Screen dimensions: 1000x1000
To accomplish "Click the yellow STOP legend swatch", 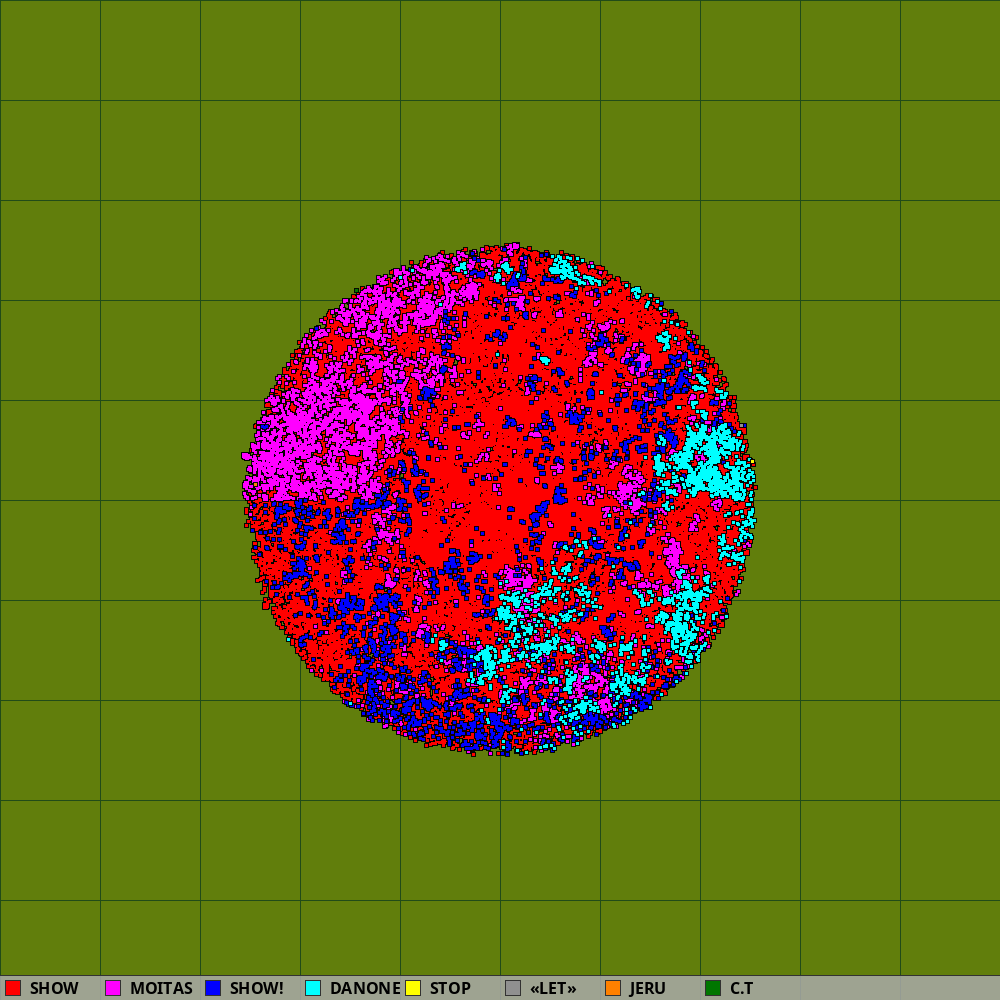I will pos(413,988).
